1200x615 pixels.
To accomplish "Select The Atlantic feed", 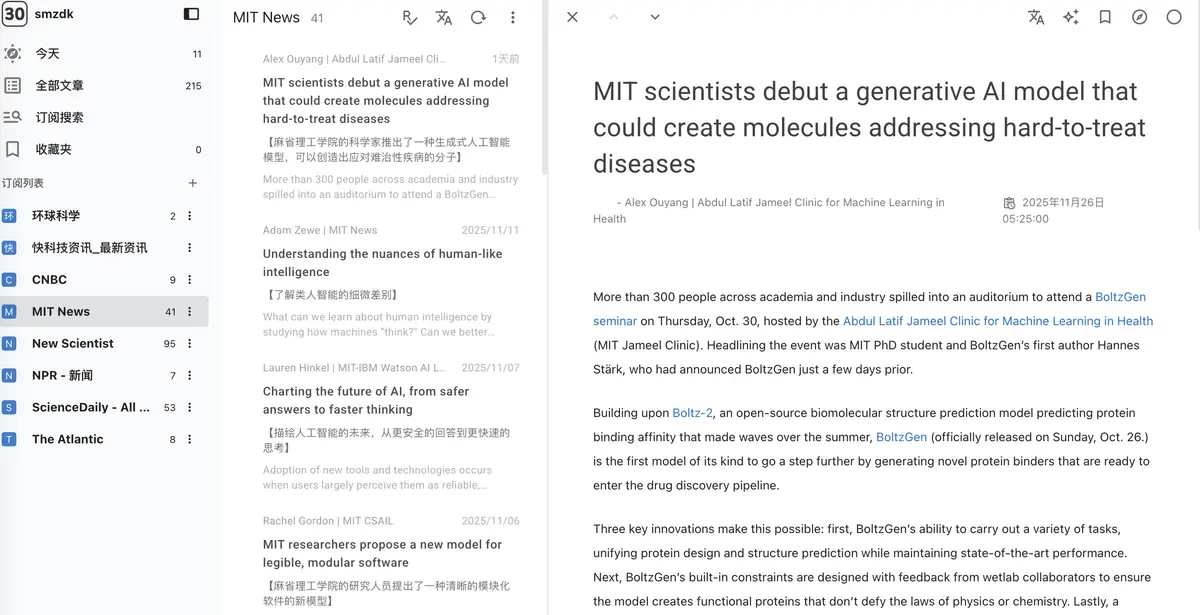I will (67, 439).
